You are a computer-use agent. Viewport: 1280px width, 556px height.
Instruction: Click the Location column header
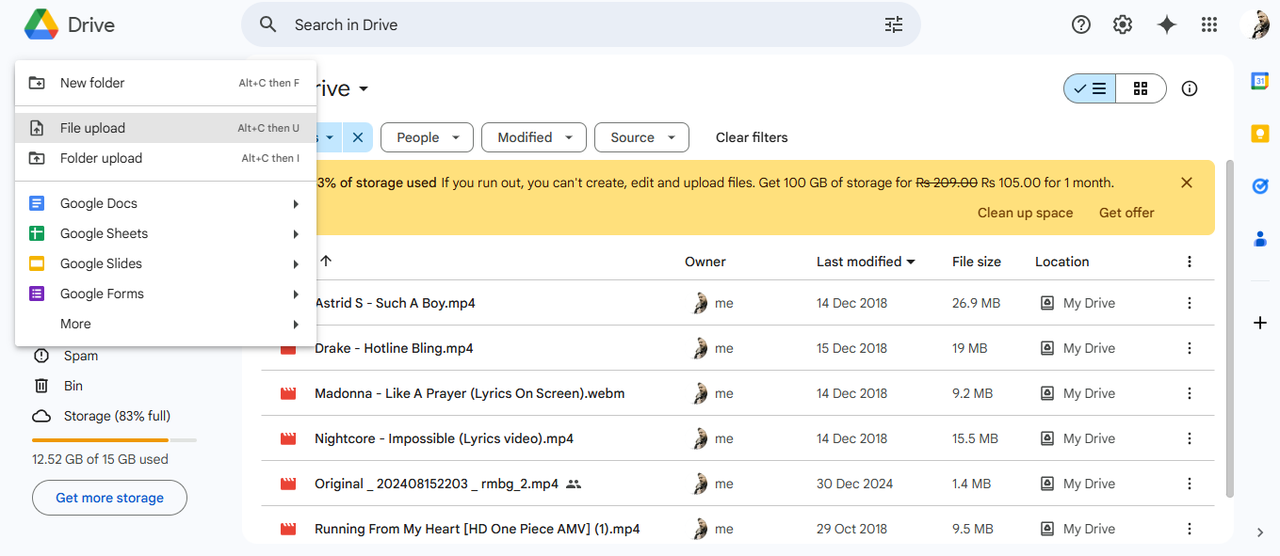click(x=1062, y=262)
